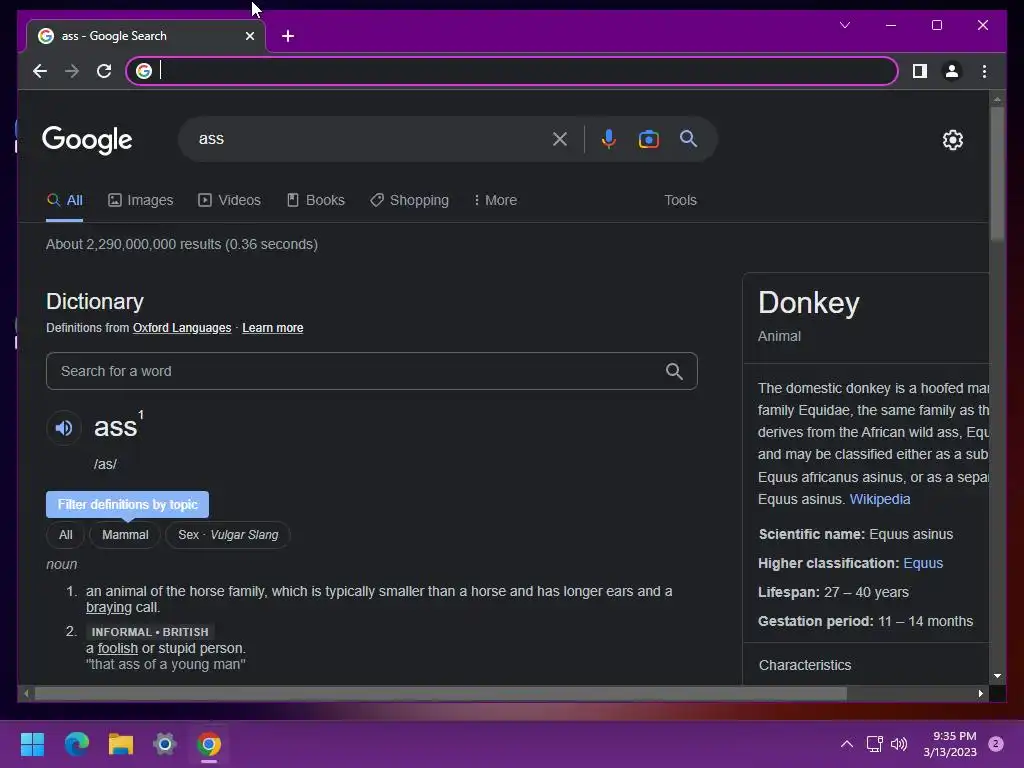Screen dimensions: 1024x768
Task: Select the All results tab
Action: pyautogui.click(x=65, y=200)
